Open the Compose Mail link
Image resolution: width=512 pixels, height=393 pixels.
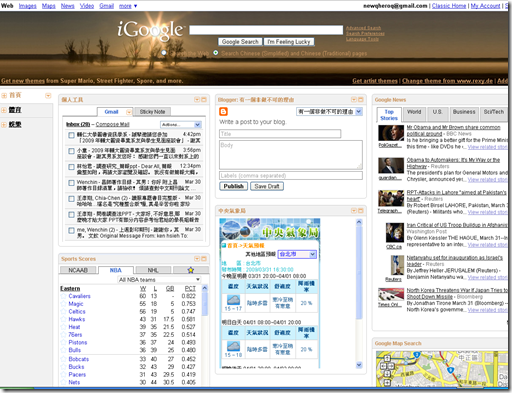[x=112, y=124]
